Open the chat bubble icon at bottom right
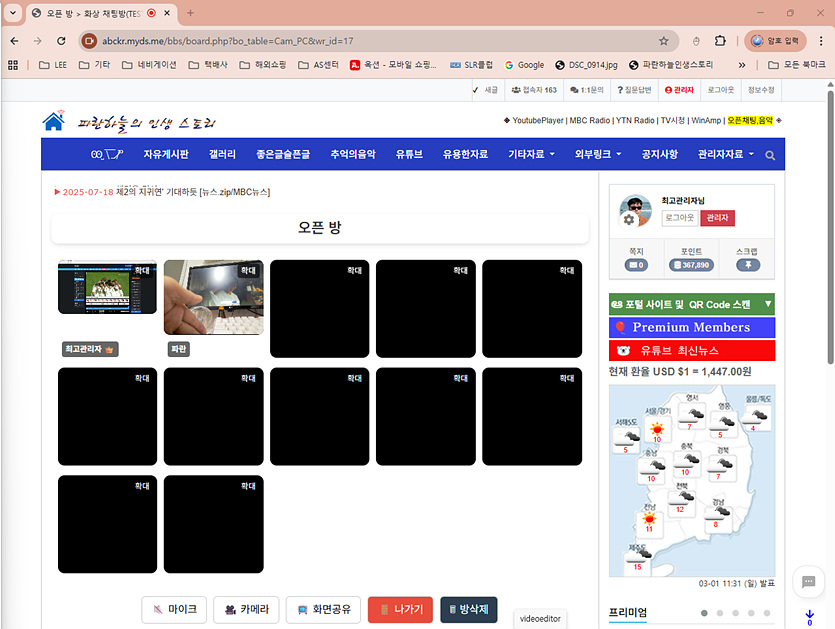Viewport: 835px width, 629px height. (806, 581)
